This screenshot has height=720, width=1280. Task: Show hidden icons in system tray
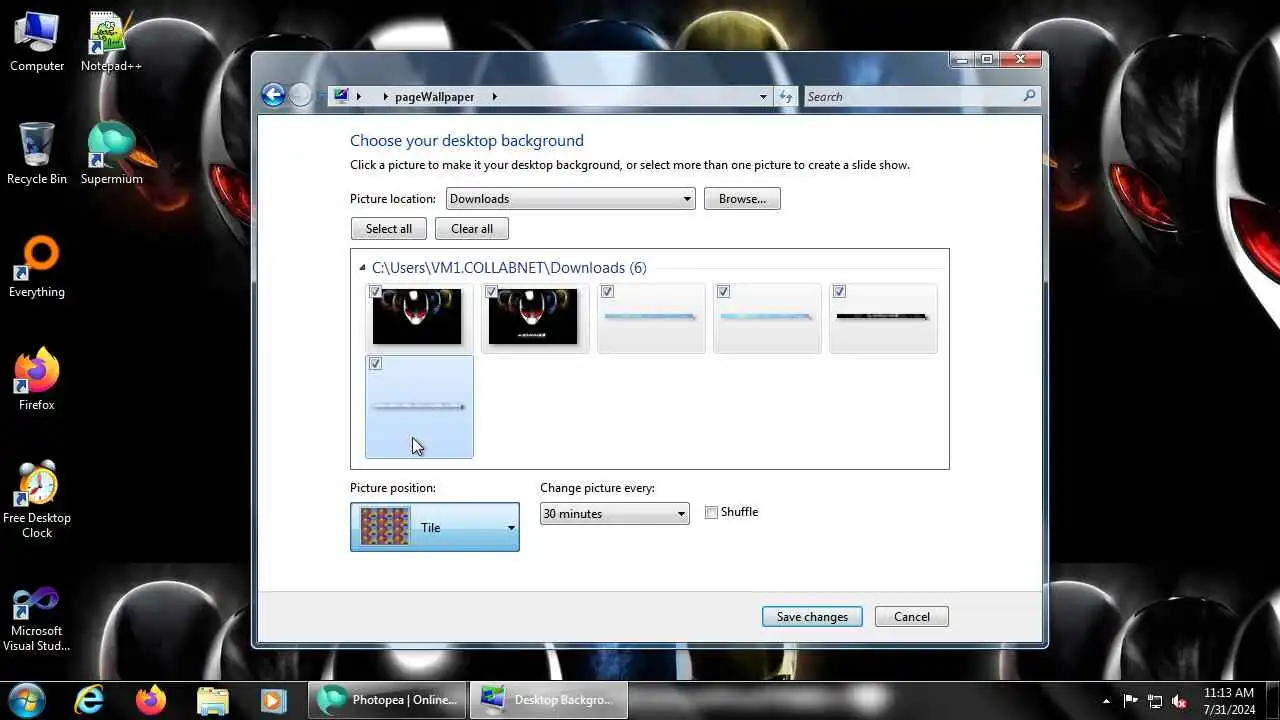click(1106, 701)
